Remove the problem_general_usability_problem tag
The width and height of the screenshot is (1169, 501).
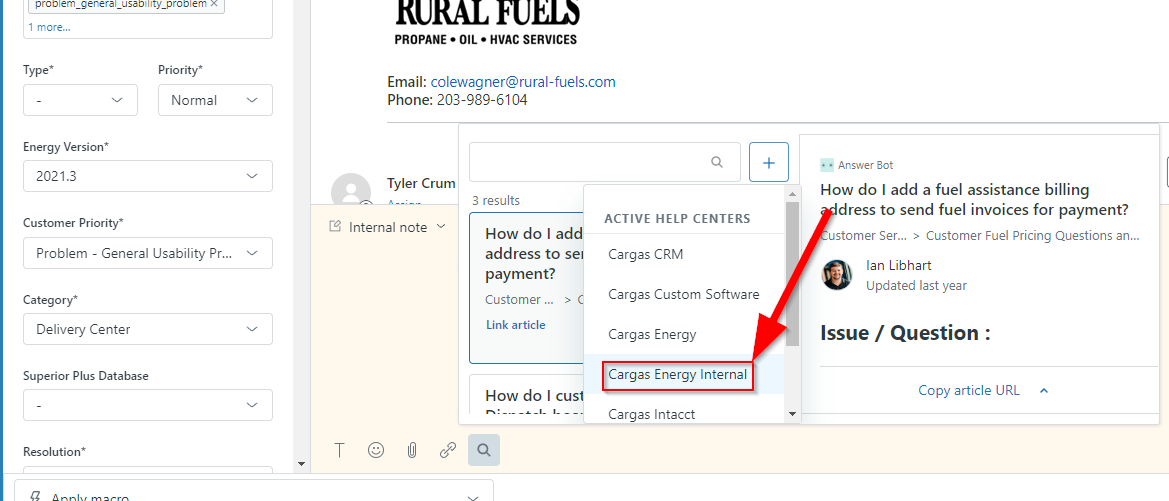pos(214,4)
